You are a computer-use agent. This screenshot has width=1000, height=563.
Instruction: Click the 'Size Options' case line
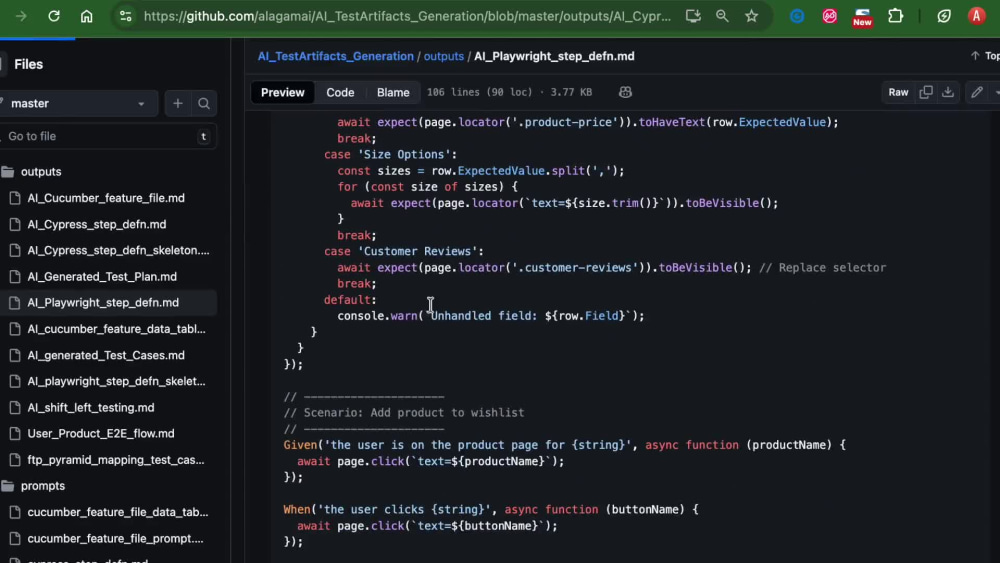(x=390, y=154)
